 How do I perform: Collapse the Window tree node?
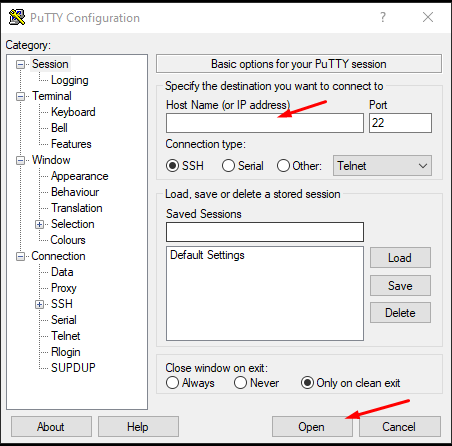21,160
